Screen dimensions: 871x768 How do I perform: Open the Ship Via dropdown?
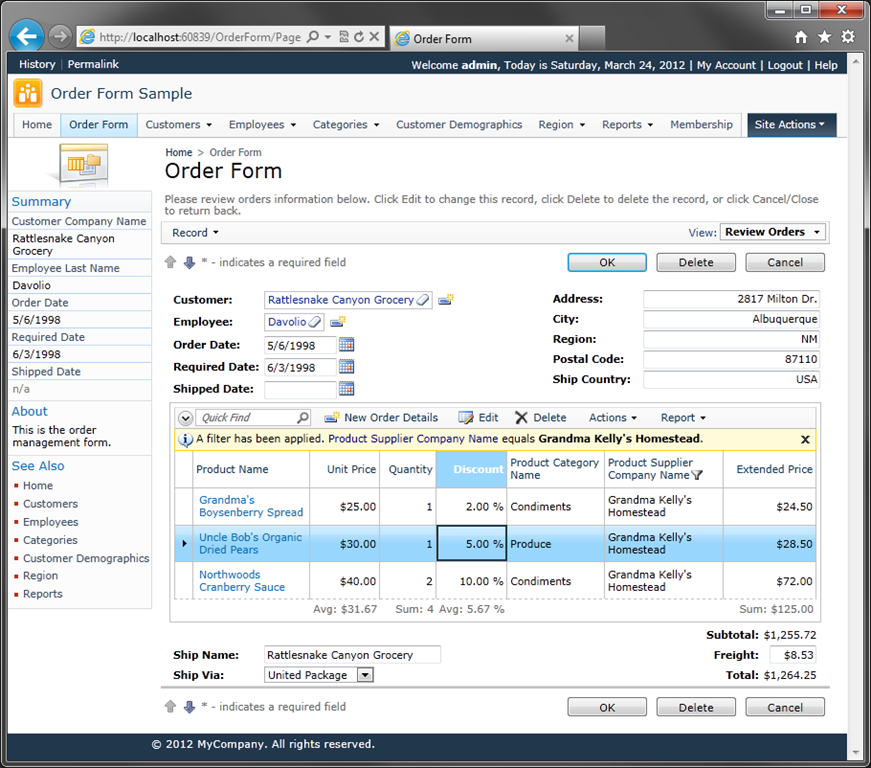[x=365, y=675]
